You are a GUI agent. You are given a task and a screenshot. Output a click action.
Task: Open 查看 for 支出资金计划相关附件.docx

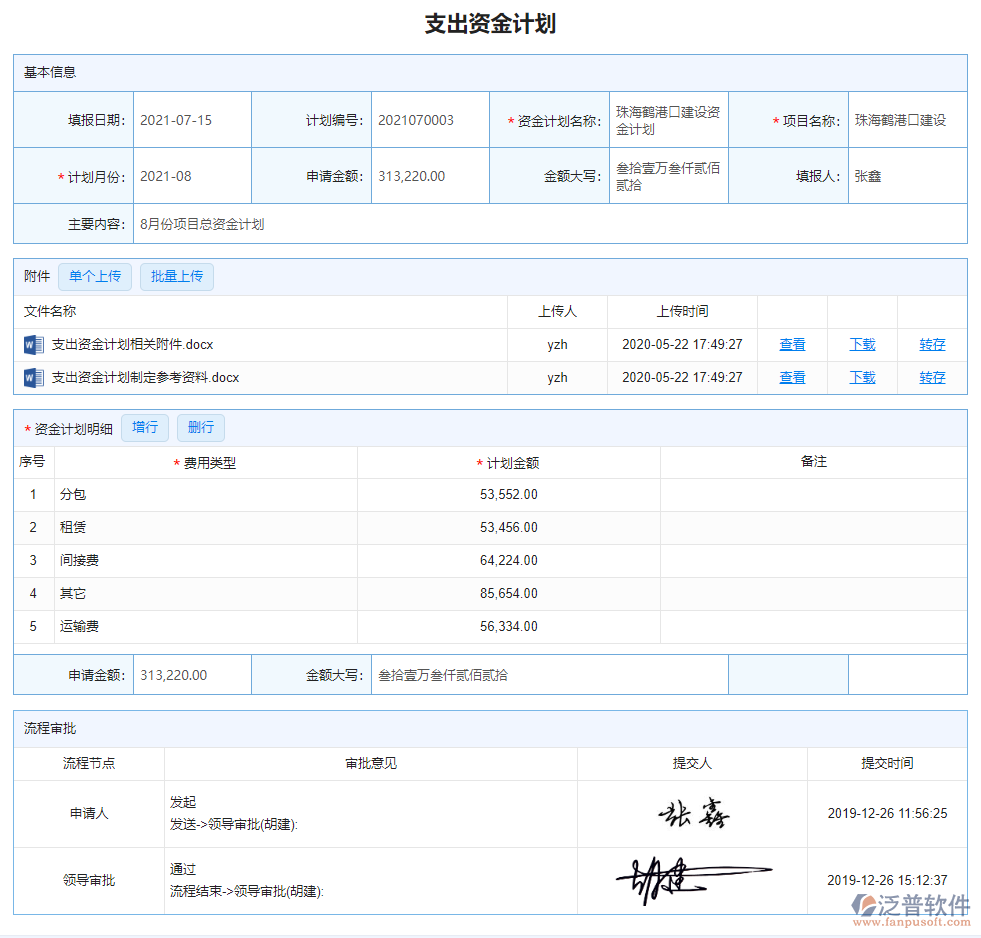791,344
